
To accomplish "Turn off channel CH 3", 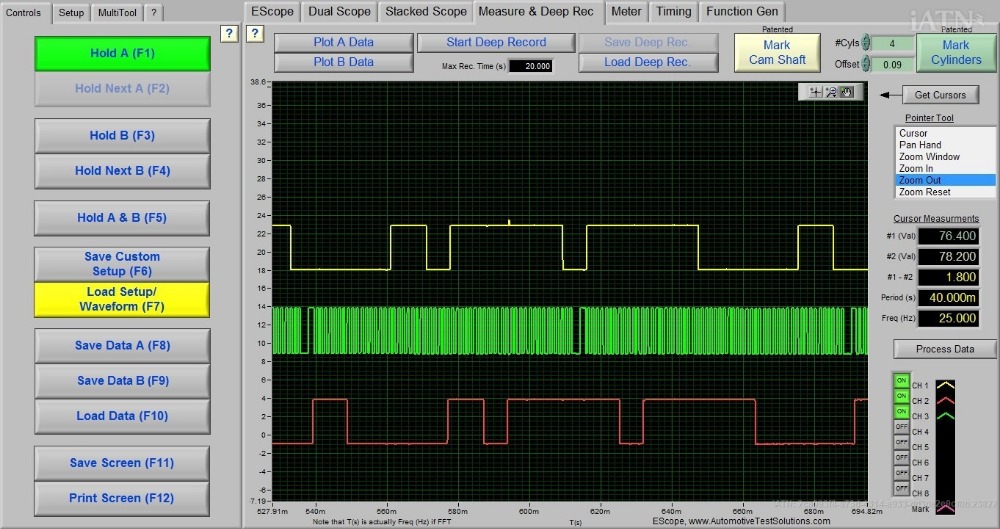I will pyautogui.click(x=901, y=412).
